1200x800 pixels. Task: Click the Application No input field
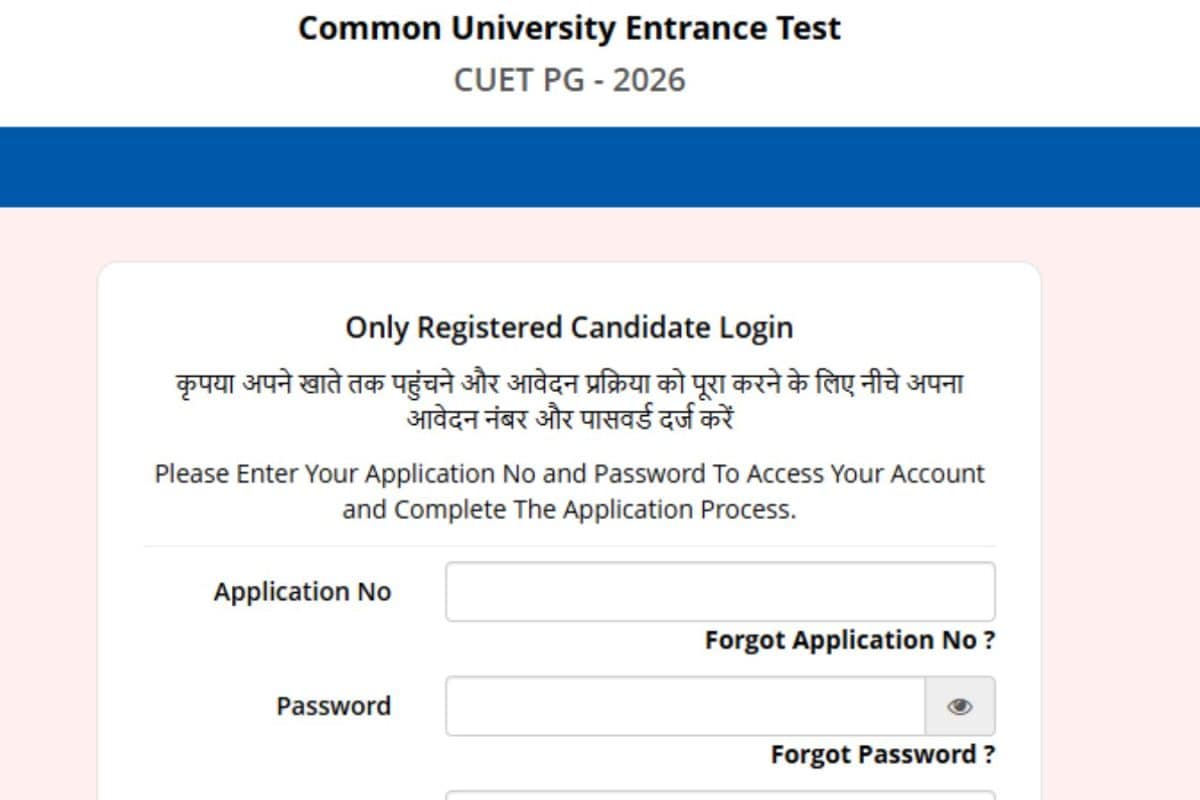pos(719,592)
